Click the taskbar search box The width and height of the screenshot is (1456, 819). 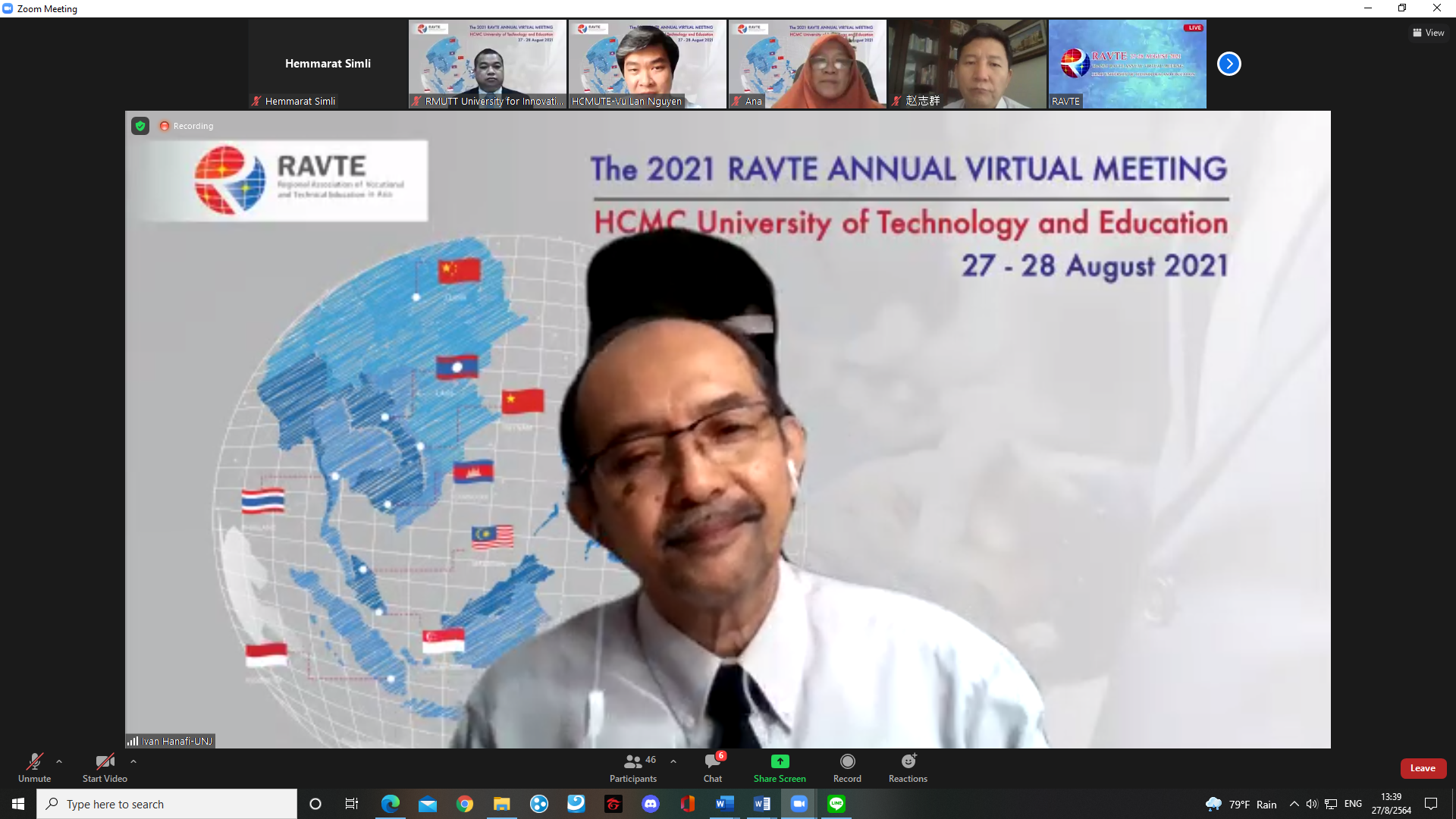tap(167, 804)
